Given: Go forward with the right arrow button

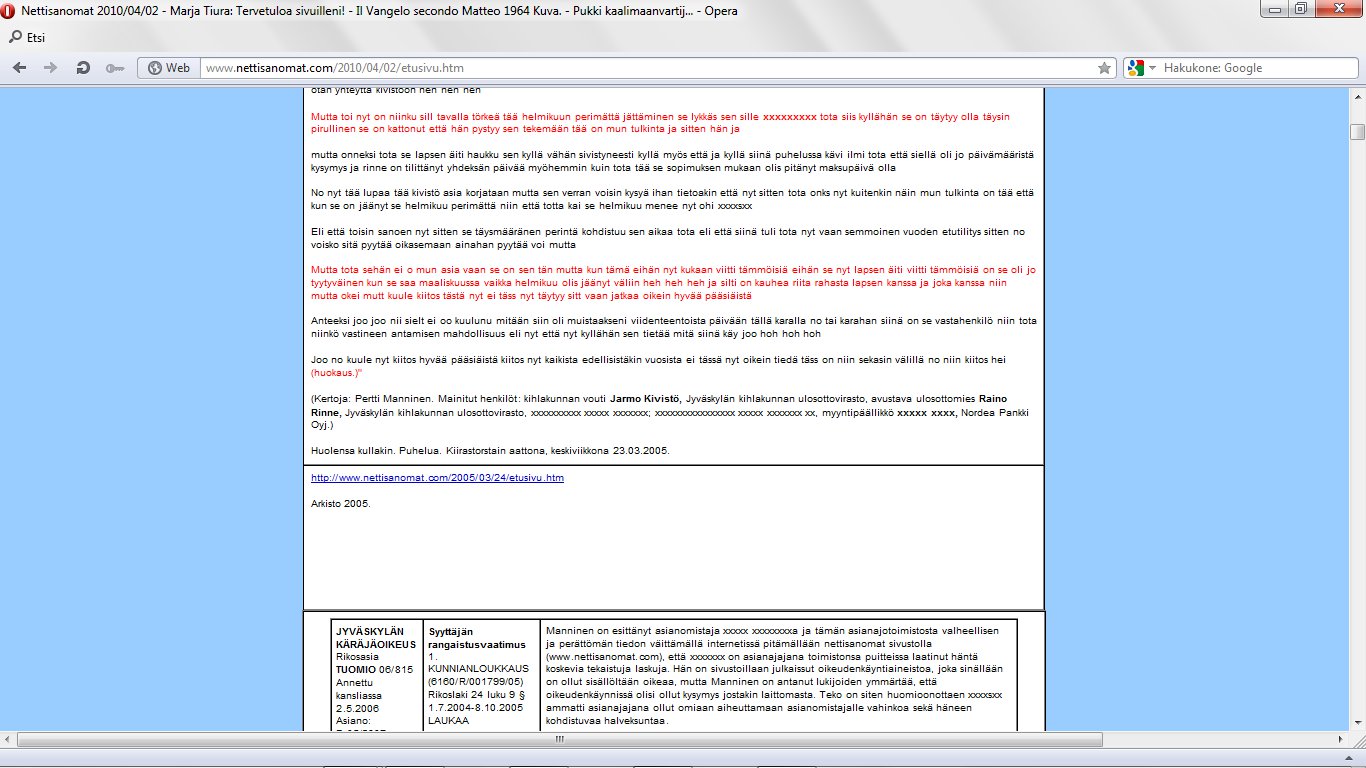Looking at the screenshot, I should pos(51,68).
